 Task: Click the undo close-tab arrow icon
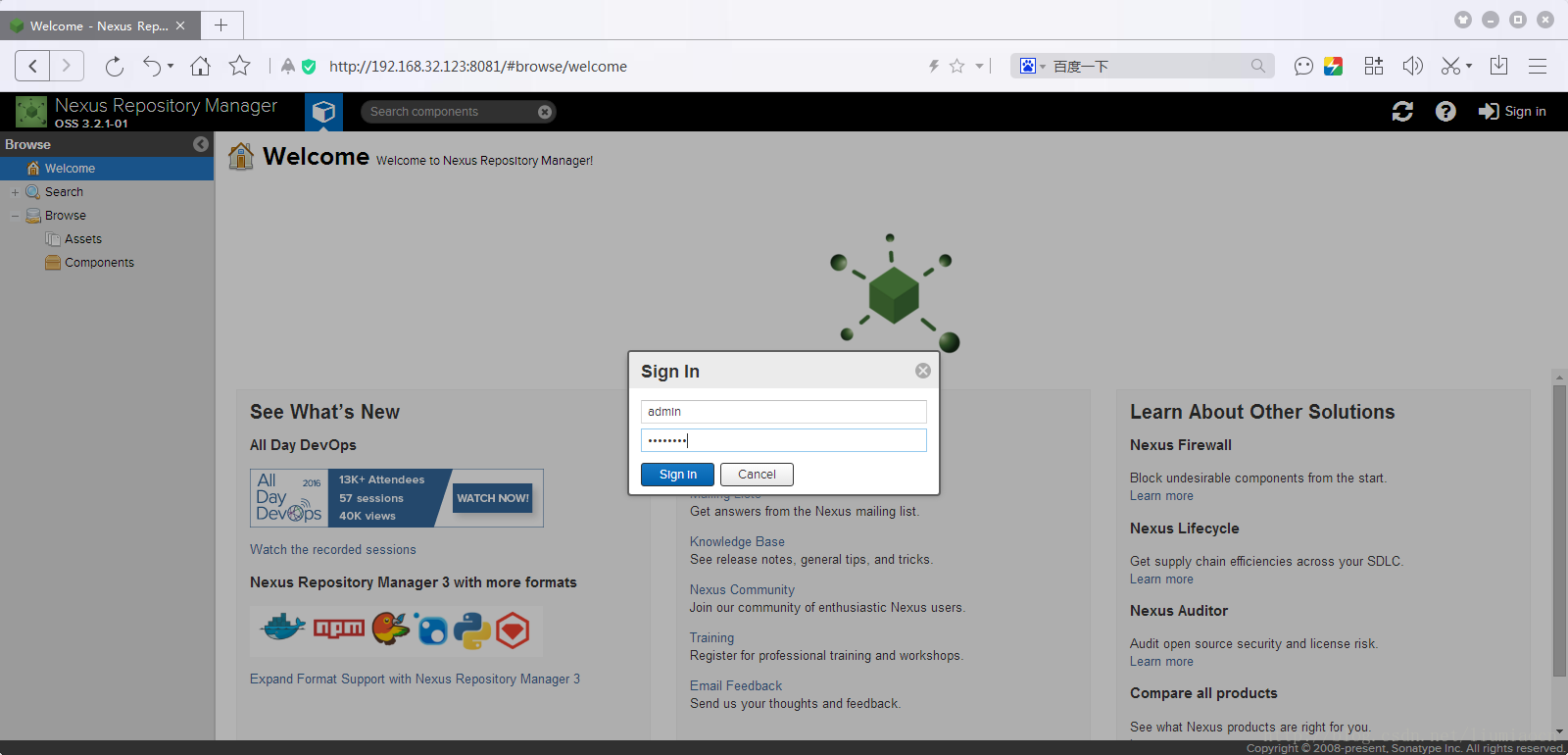[x=153, y=66]
